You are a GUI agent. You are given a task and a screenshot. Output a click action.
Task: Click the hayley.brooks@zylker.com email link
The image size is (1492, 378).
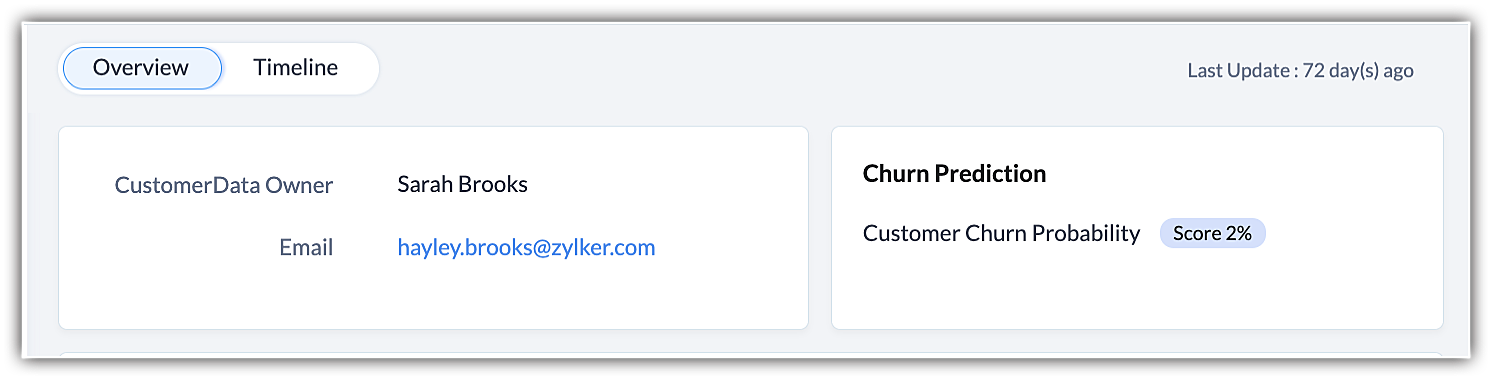526,248
